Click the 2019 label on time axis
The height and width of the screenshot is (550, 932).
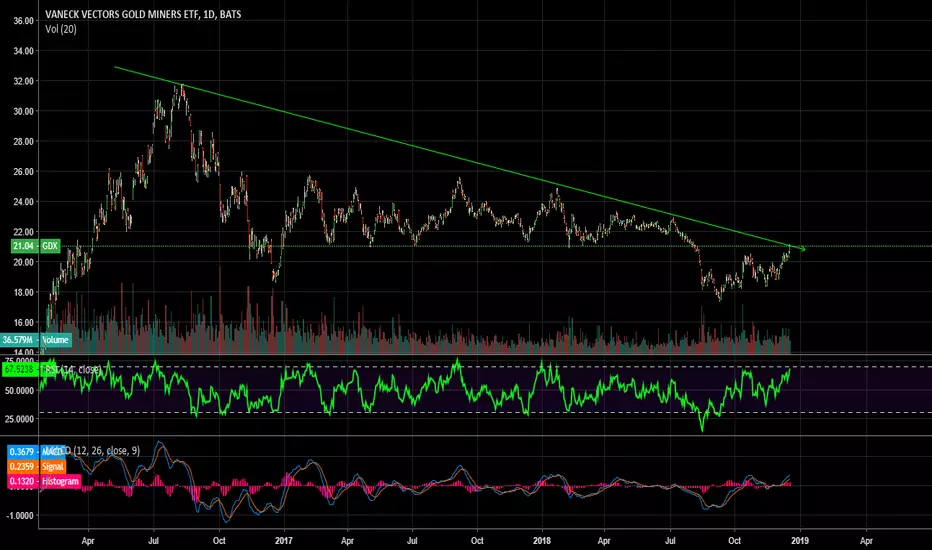799,540
